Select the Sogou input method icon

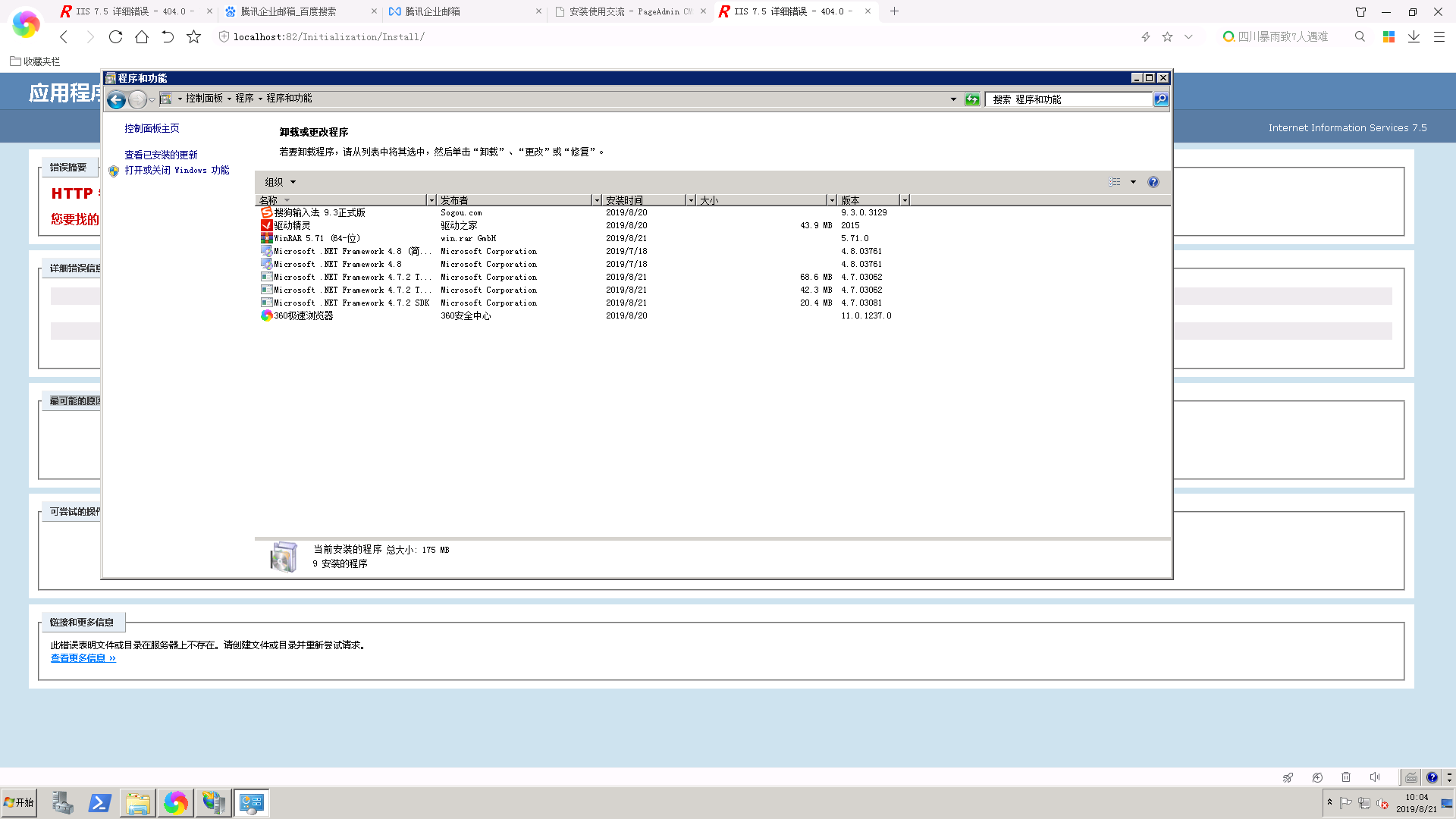[266, 212]
